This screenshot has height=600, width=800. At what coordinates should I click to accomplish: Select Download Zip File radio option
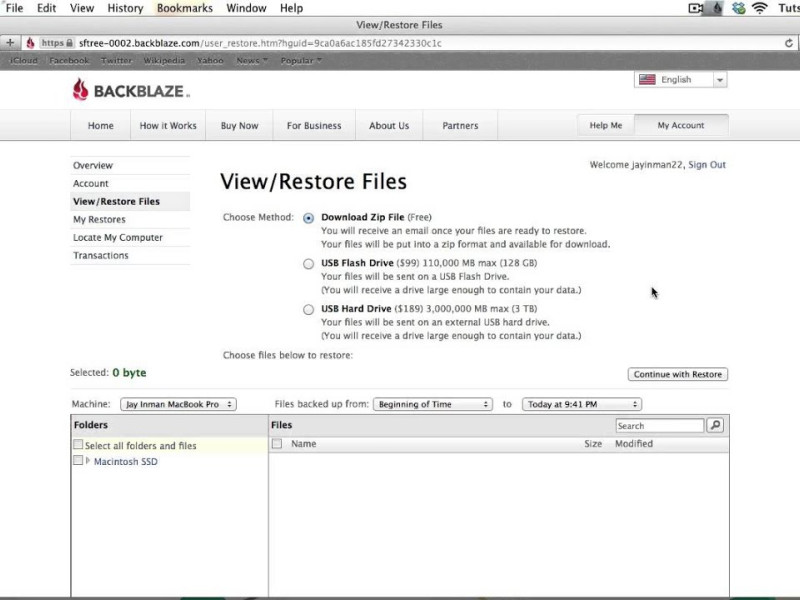click(308, 218)
